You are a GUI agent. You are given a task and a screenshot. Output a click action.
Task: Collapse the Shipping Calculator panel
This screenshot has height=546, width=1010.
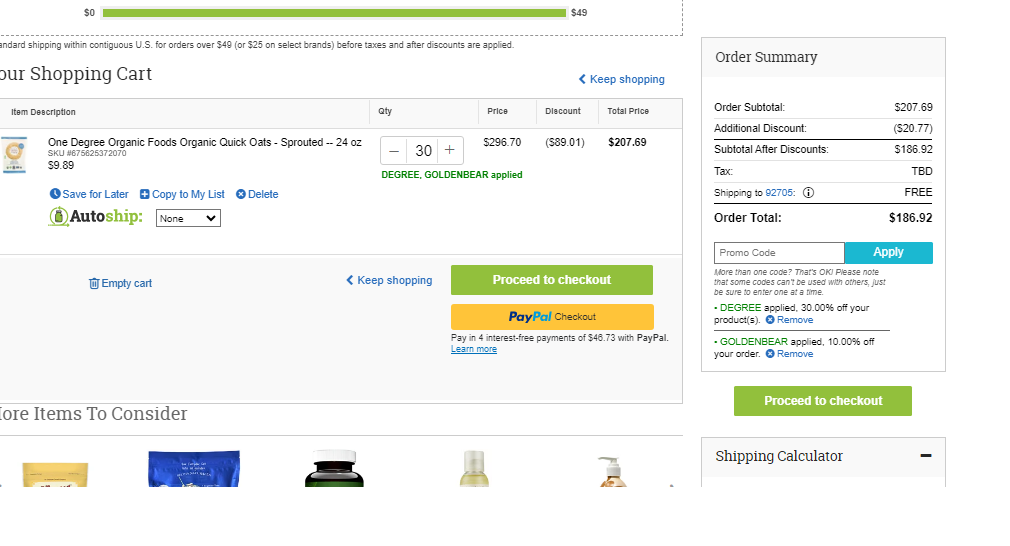926,456
